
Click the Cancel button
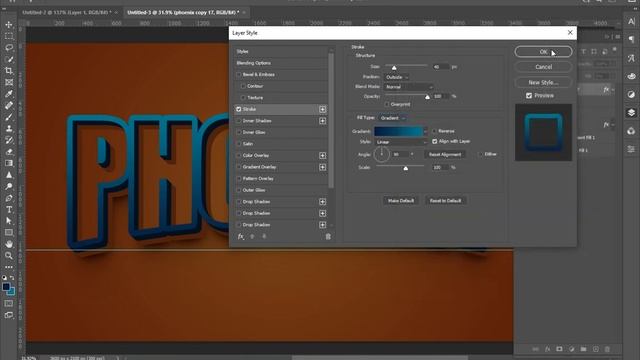coord(543,67)
